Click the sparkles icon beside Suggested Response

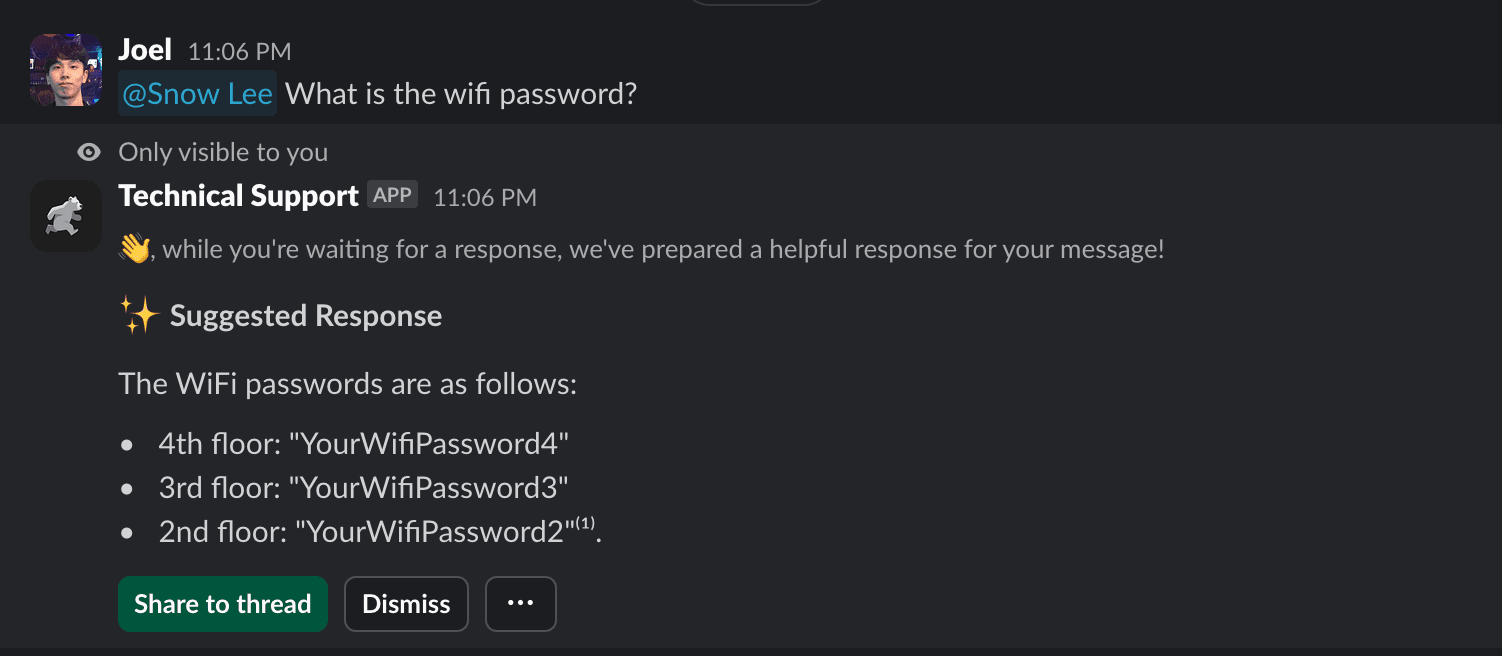(140, 315)
